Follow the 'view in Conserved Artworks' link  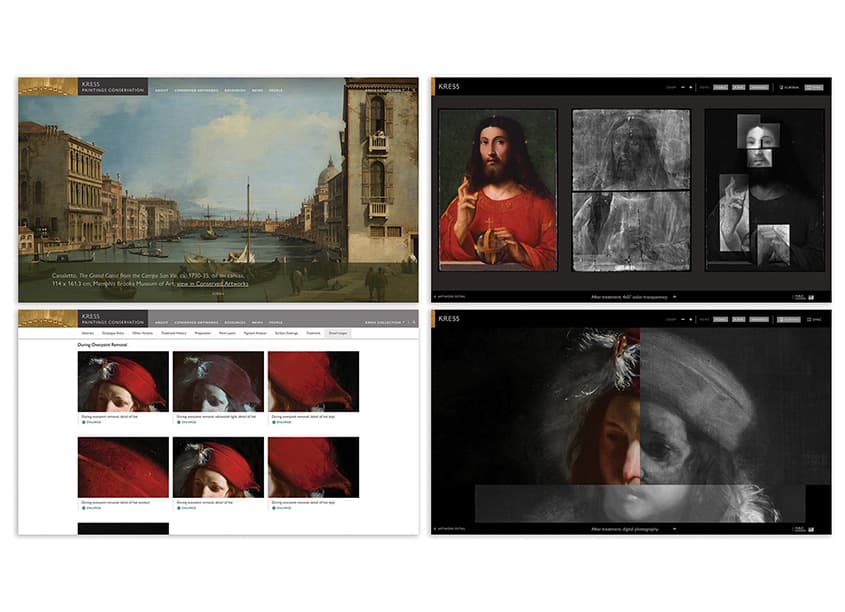tap(212, 283)
